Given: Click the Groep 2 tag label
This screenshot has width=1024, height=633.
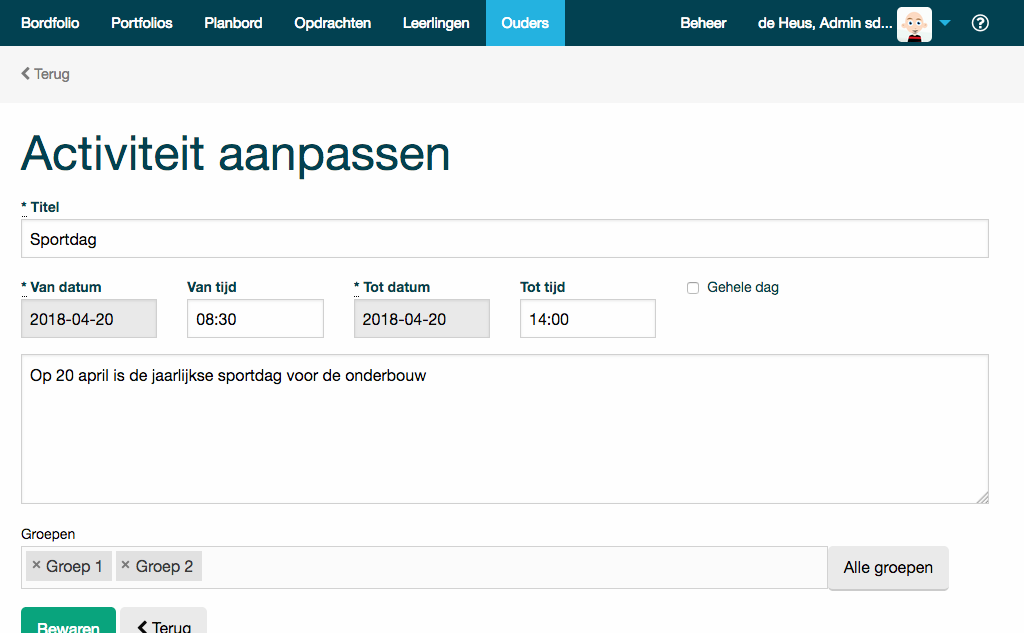Looking at the screenshot, I should [x=165, y=566].
